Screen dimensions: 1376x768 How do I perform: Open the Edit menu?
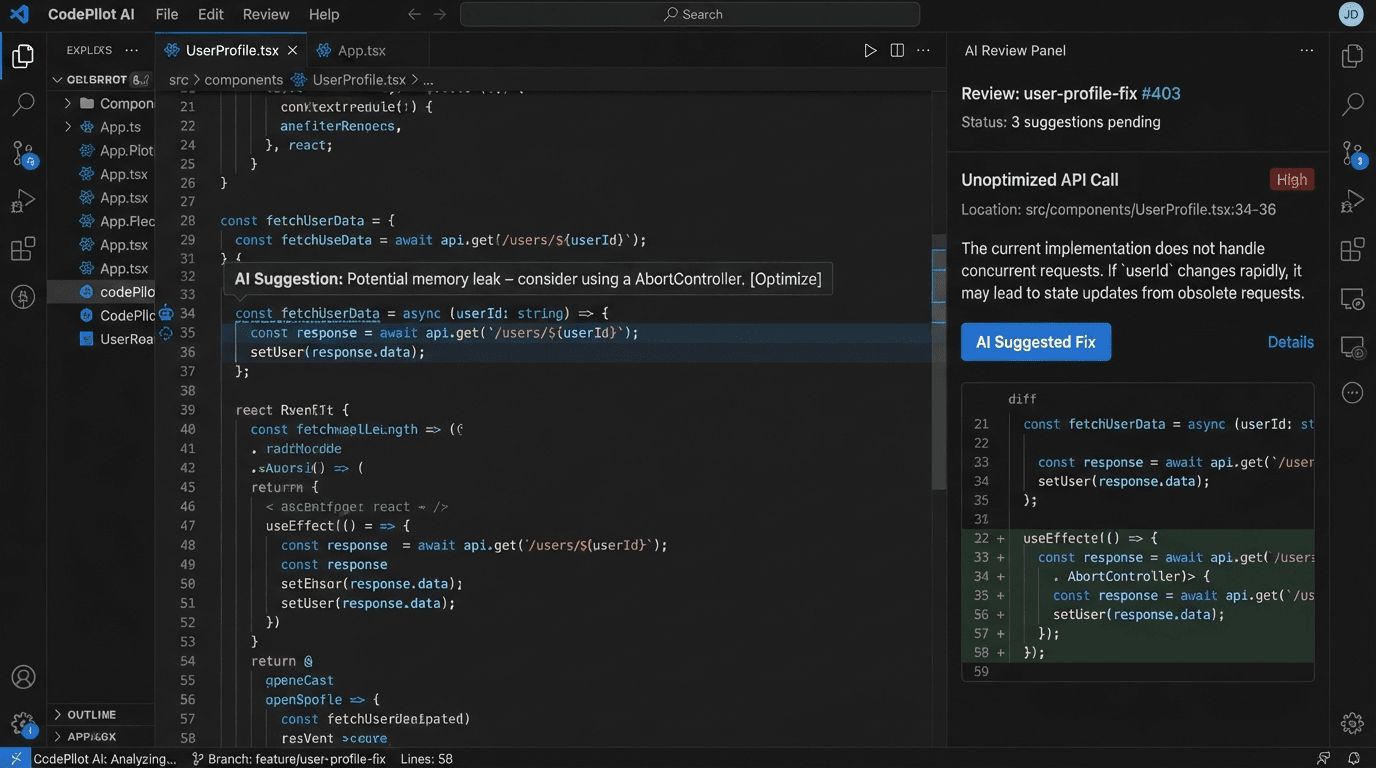tap(211, 14)
